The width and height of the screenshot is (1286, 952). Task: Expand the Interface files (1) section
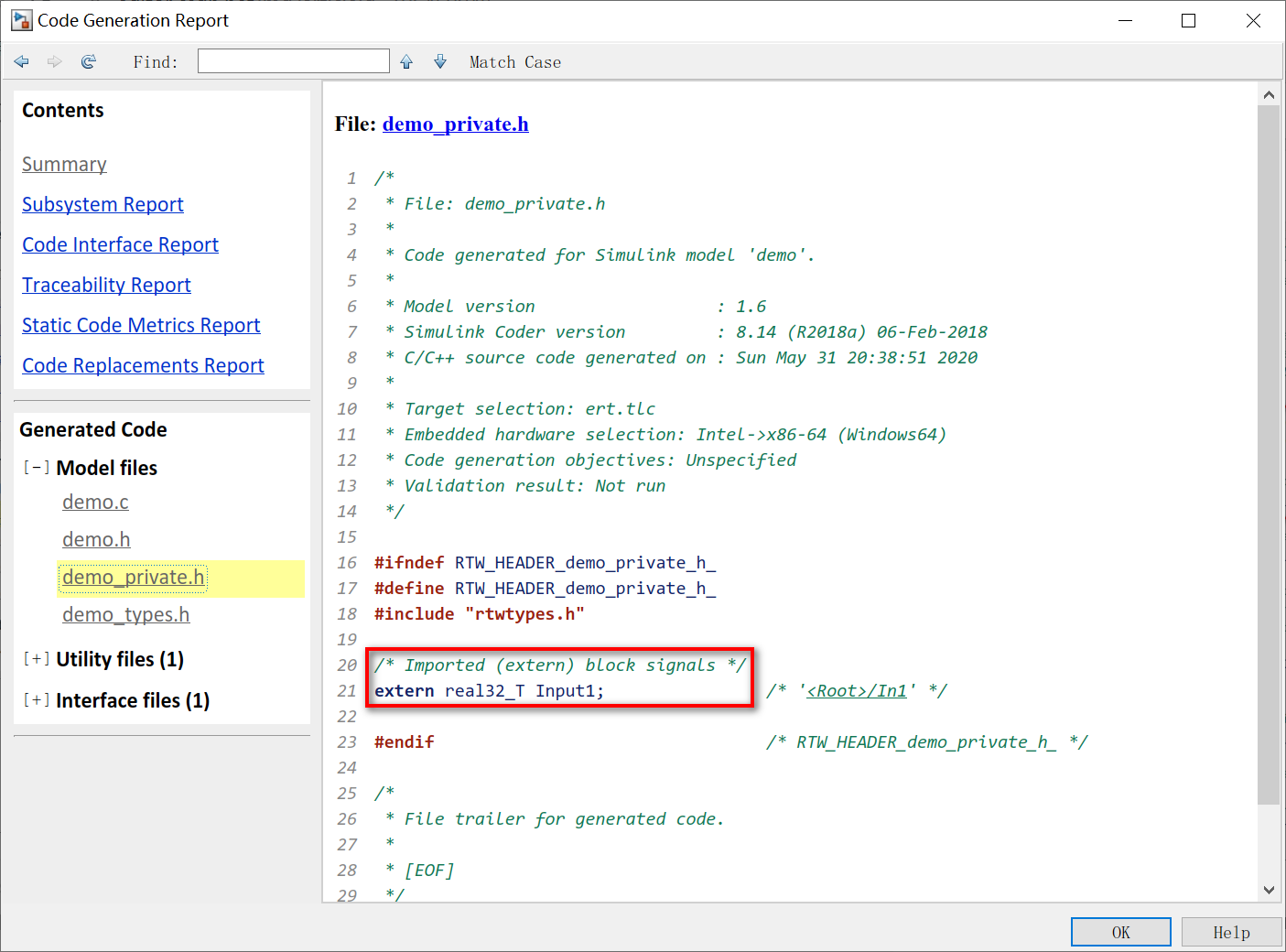pos(37,700)
